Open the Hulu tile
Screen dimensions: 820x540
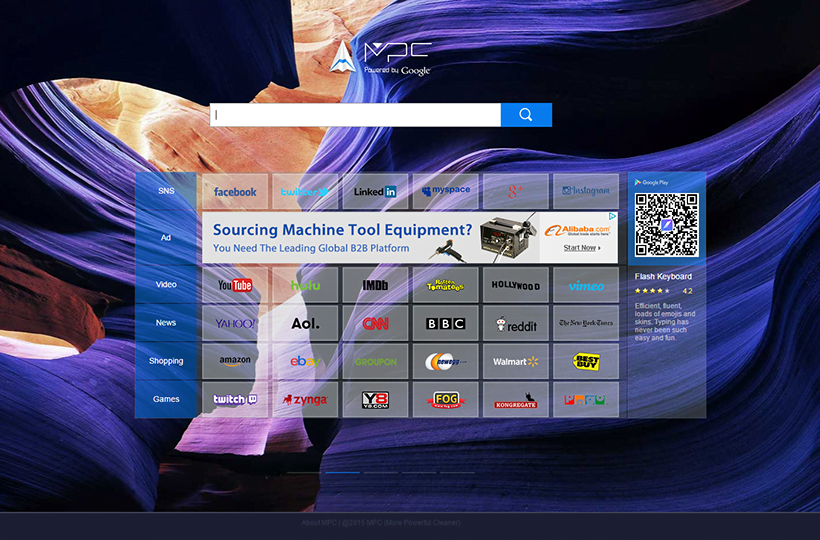(x=305, y=285)
